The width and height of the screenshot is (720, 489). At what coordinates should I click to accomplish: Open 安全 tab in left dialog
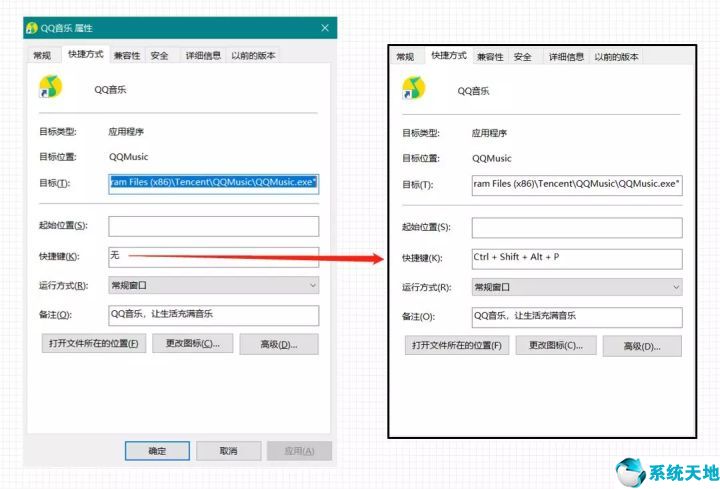(159, 56)
